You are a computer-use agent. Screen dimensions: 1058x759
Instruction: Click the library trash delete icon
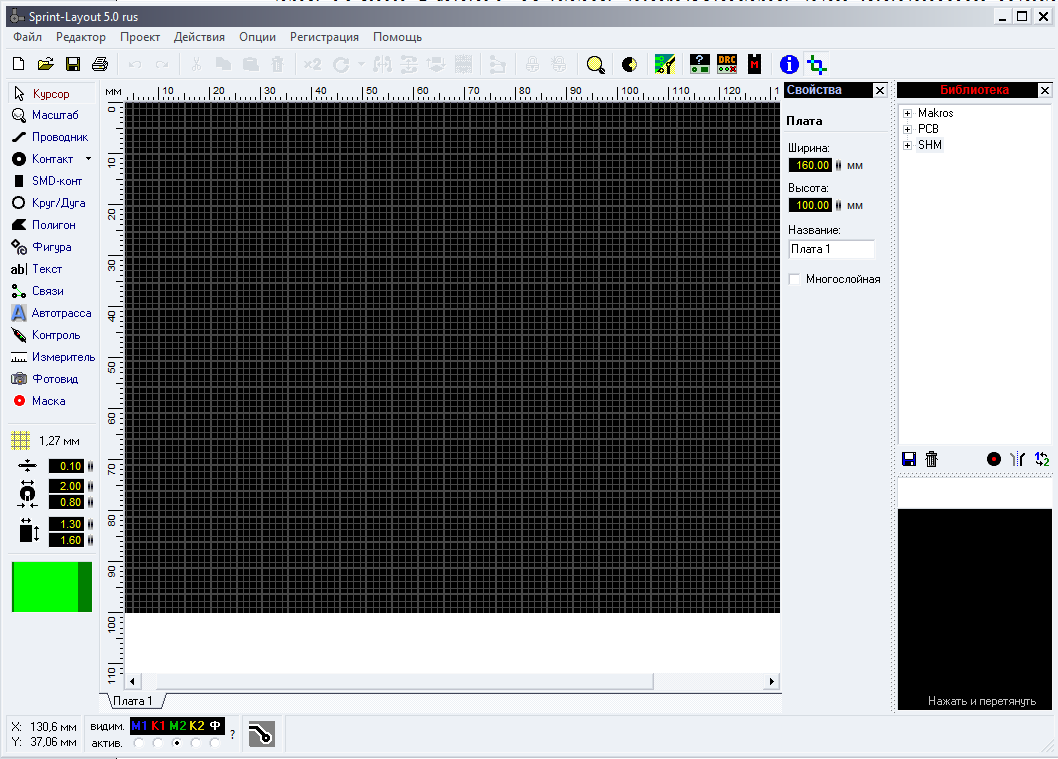coord(931,459)
